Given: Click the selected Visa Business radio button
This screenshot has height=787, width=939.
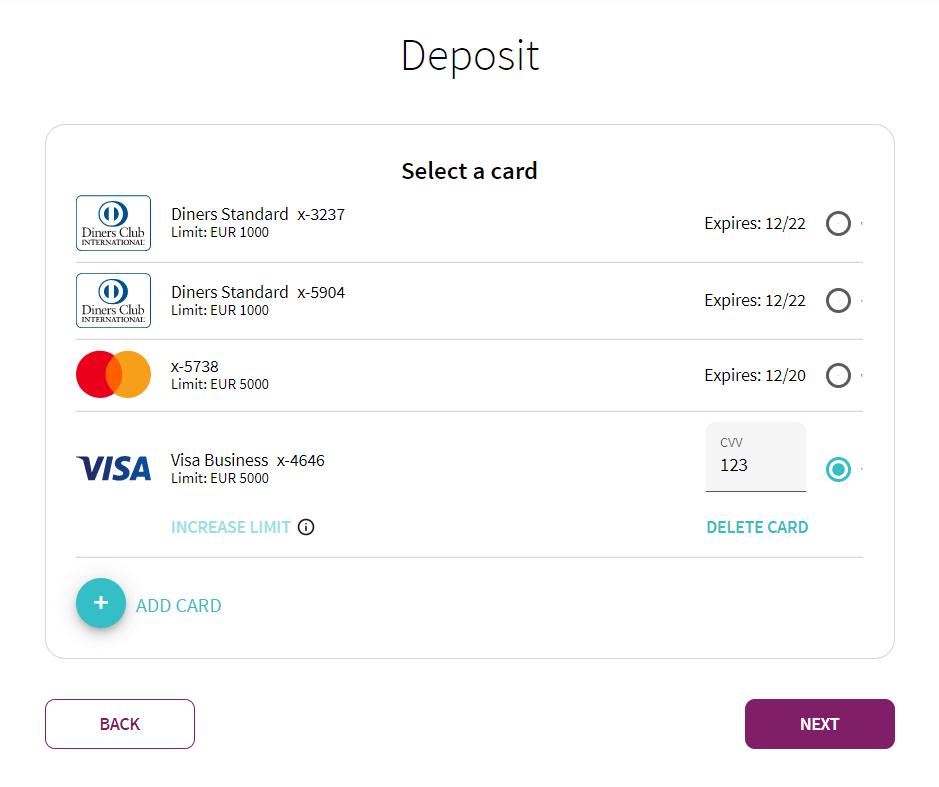Looking at the screenshot, I should (x=838, y=469).
